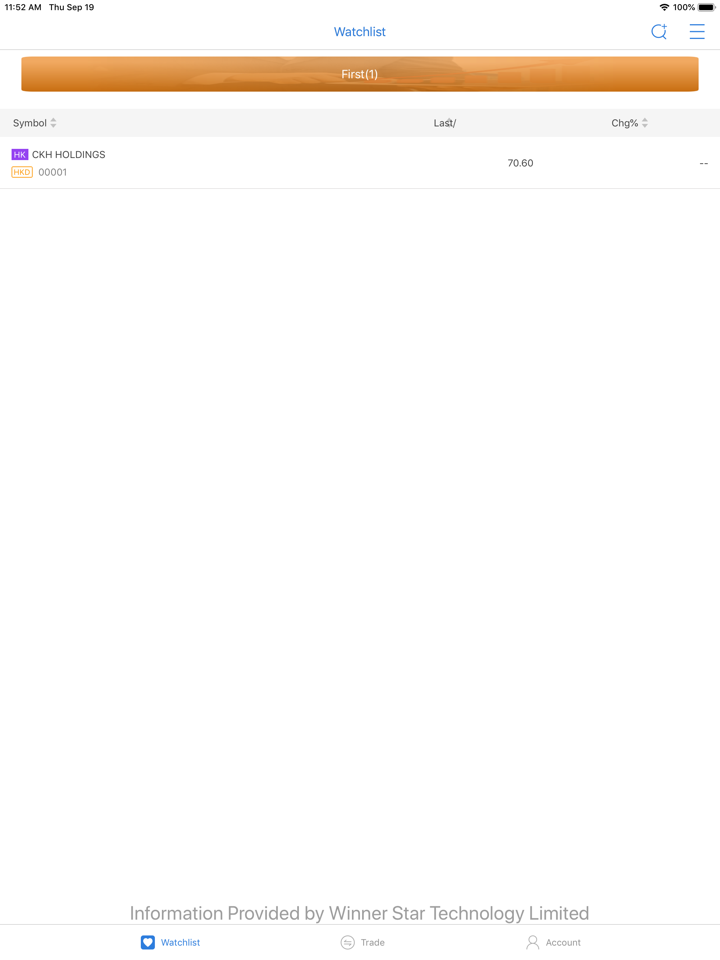
Task: Sort the watchlist by Chg% column
Action: click(629, 123)
